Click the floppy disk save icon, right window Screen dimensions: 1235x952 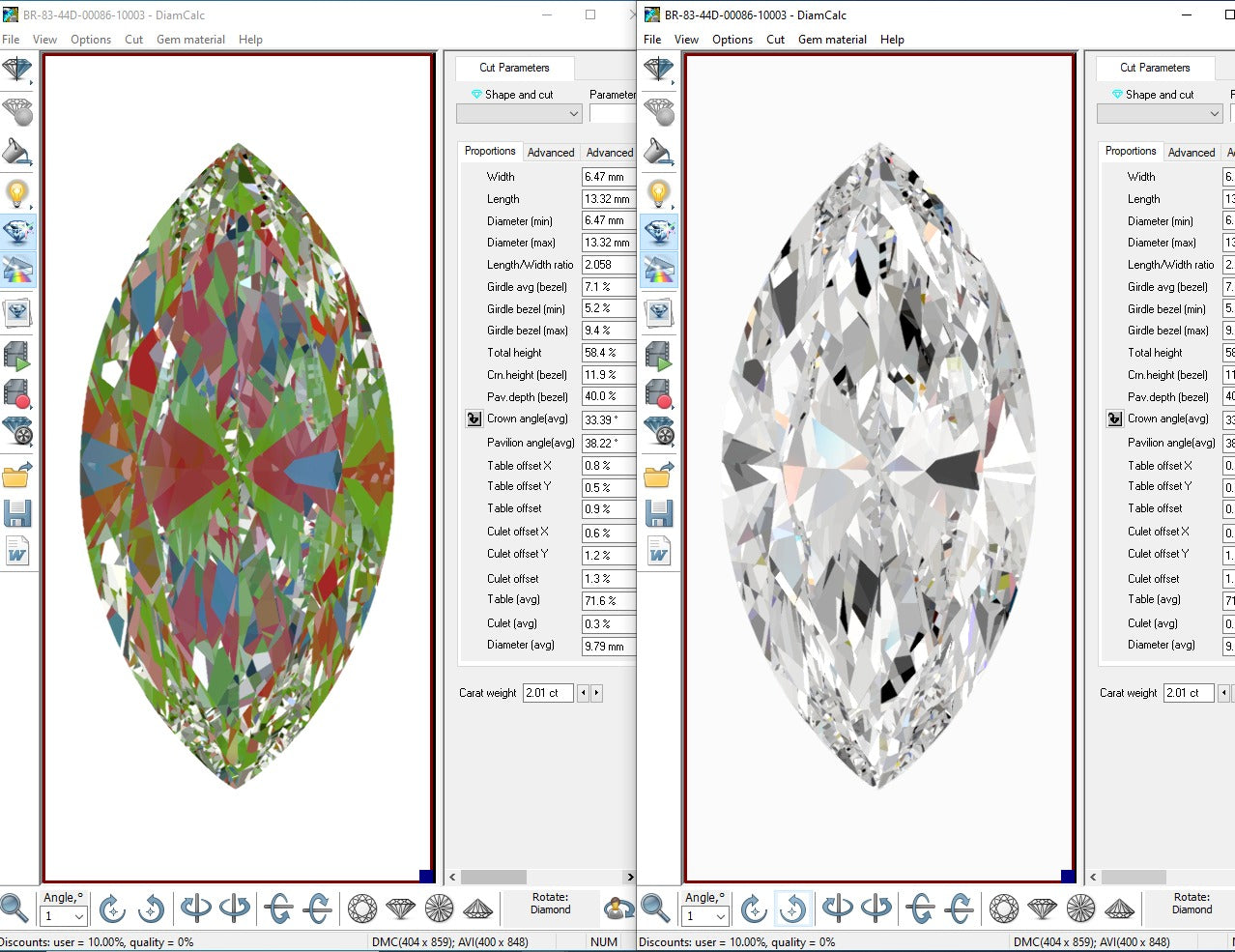[x=659, y=513]
